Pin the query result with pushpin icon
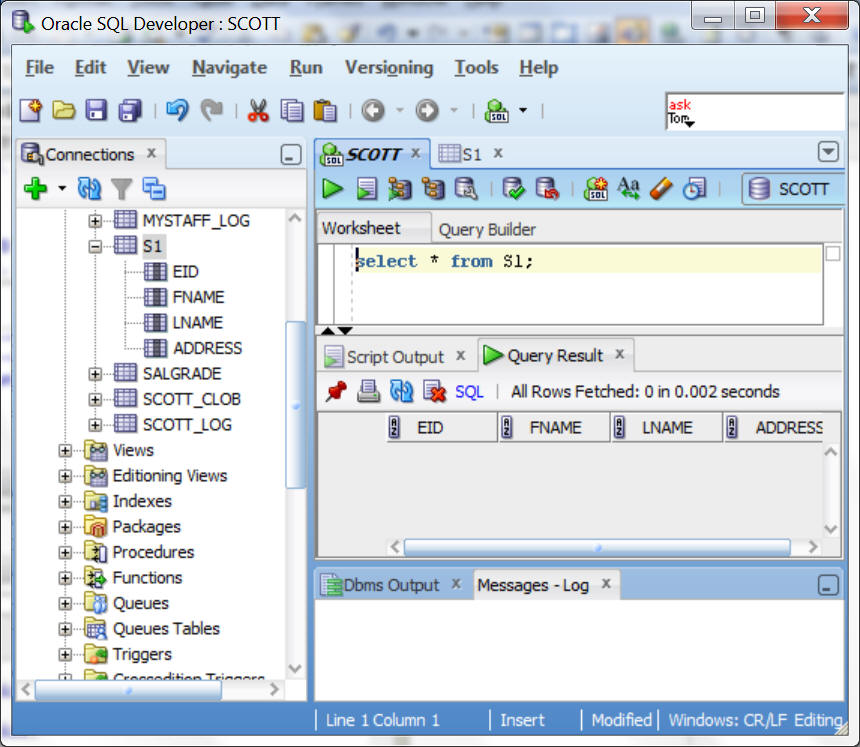Viewport: 860px width, 747px height. [x=336, y=392]
